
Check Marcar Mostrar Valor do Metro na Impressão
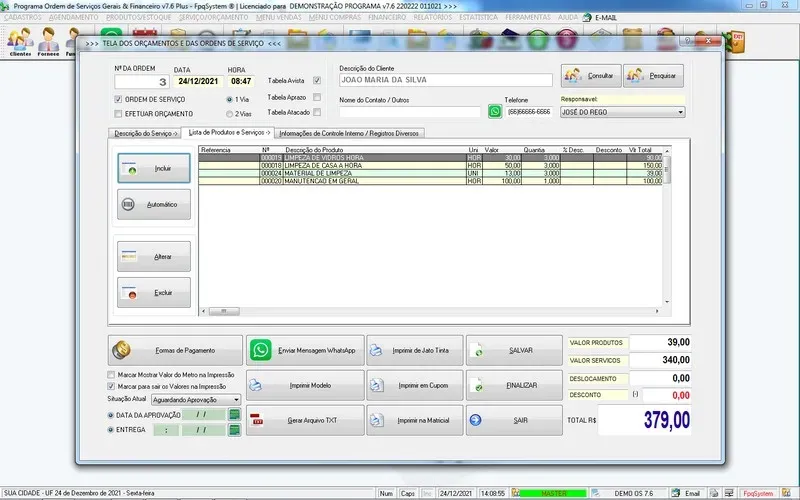[111, 376]
